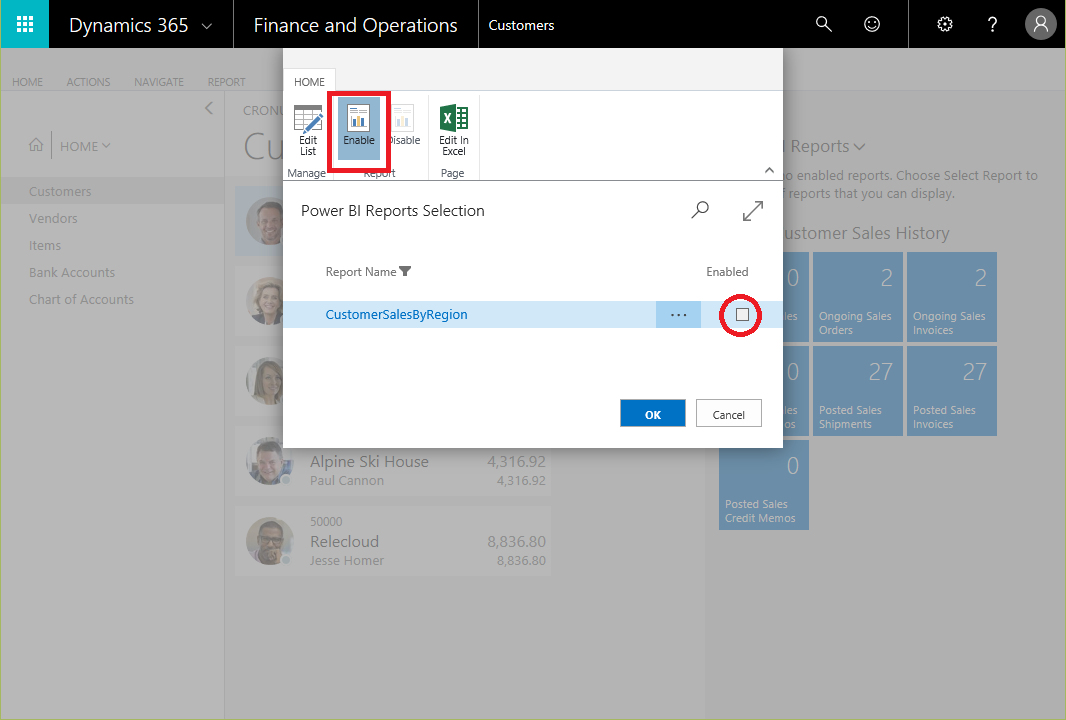Select Items in the sidebar
This screenshot has height=720, width=1066.
coord(45,246)
